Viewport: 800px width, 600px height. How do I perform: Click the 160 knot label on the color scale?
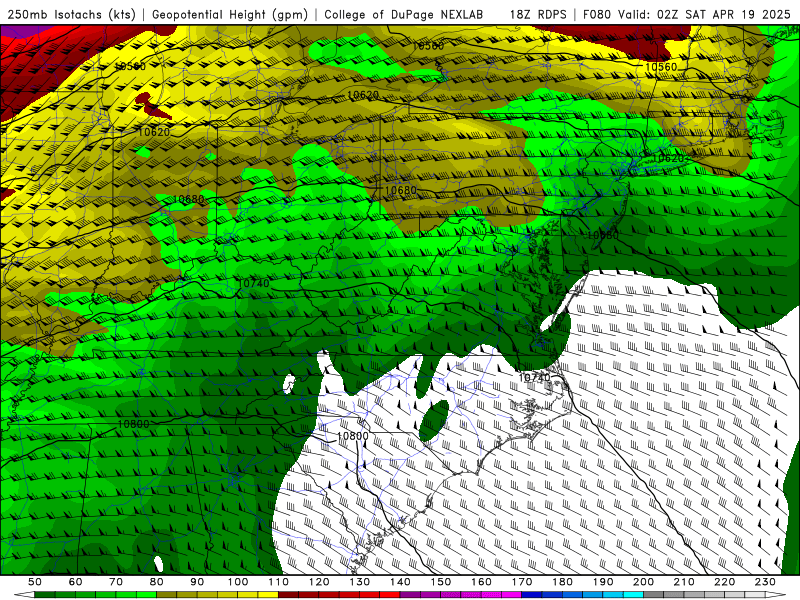click(482, 582)
